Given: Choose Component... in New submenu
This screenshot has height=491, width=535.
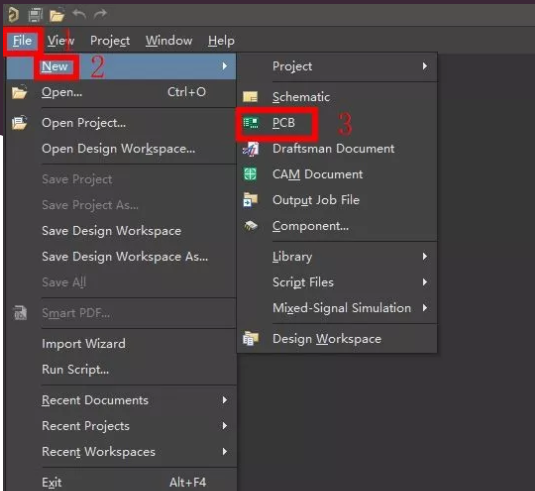Looking at the screenshot, I should pyautogui.click(x=337, y=226).
